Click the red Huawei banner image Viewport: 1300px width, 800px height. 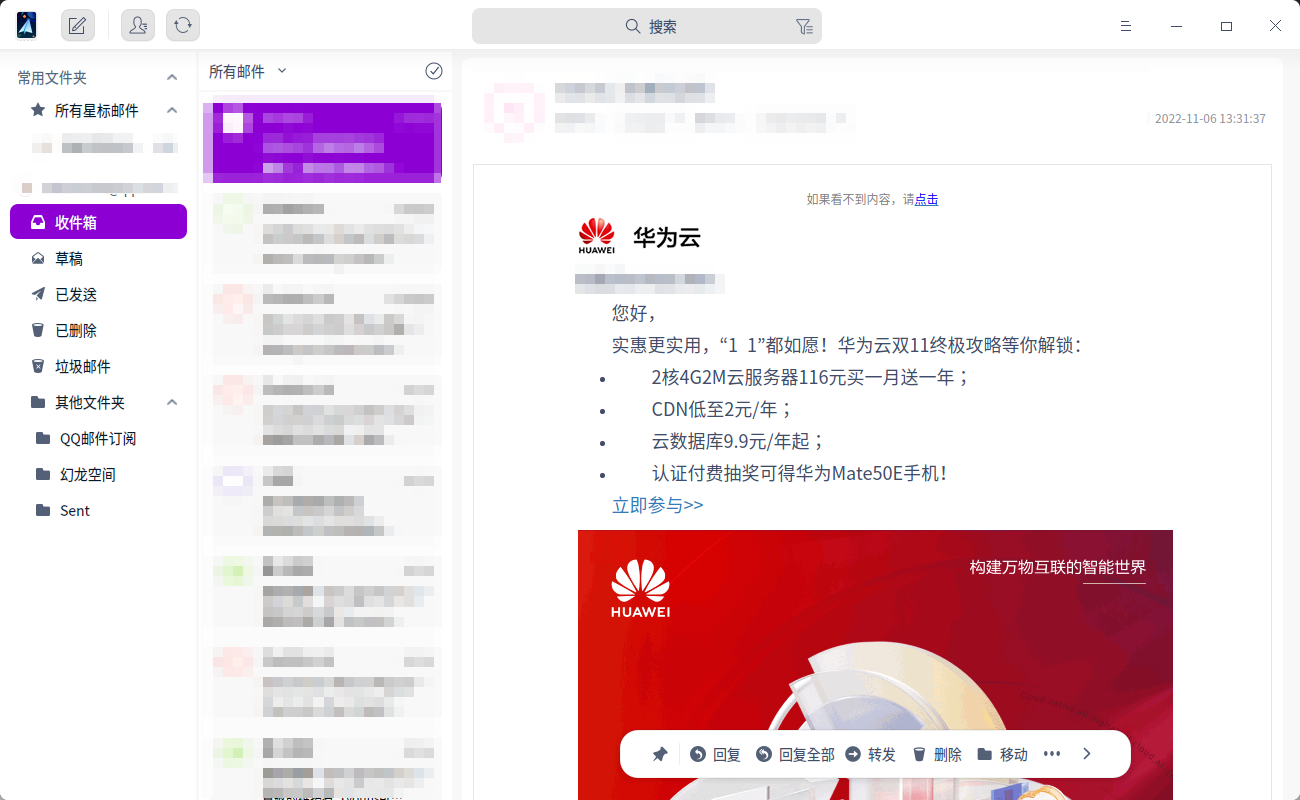click(x=875, y=664)
